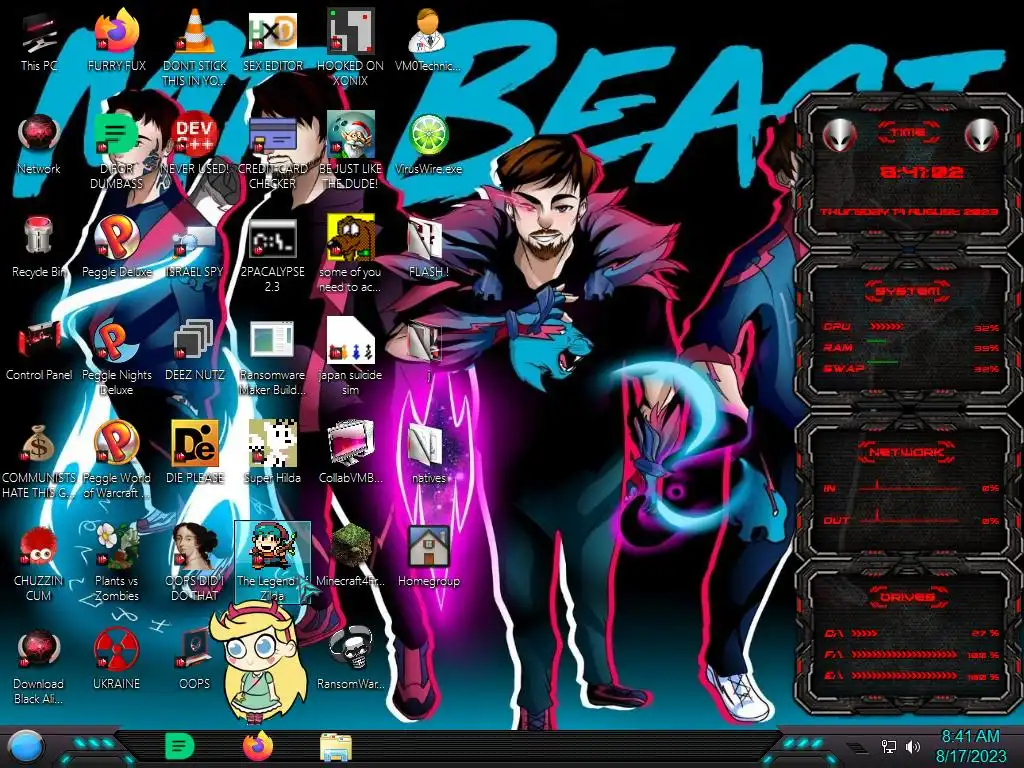Open the UKRAINE radiation icon
This screenshot has height=768, width=1024.
[x=116, y=649]
